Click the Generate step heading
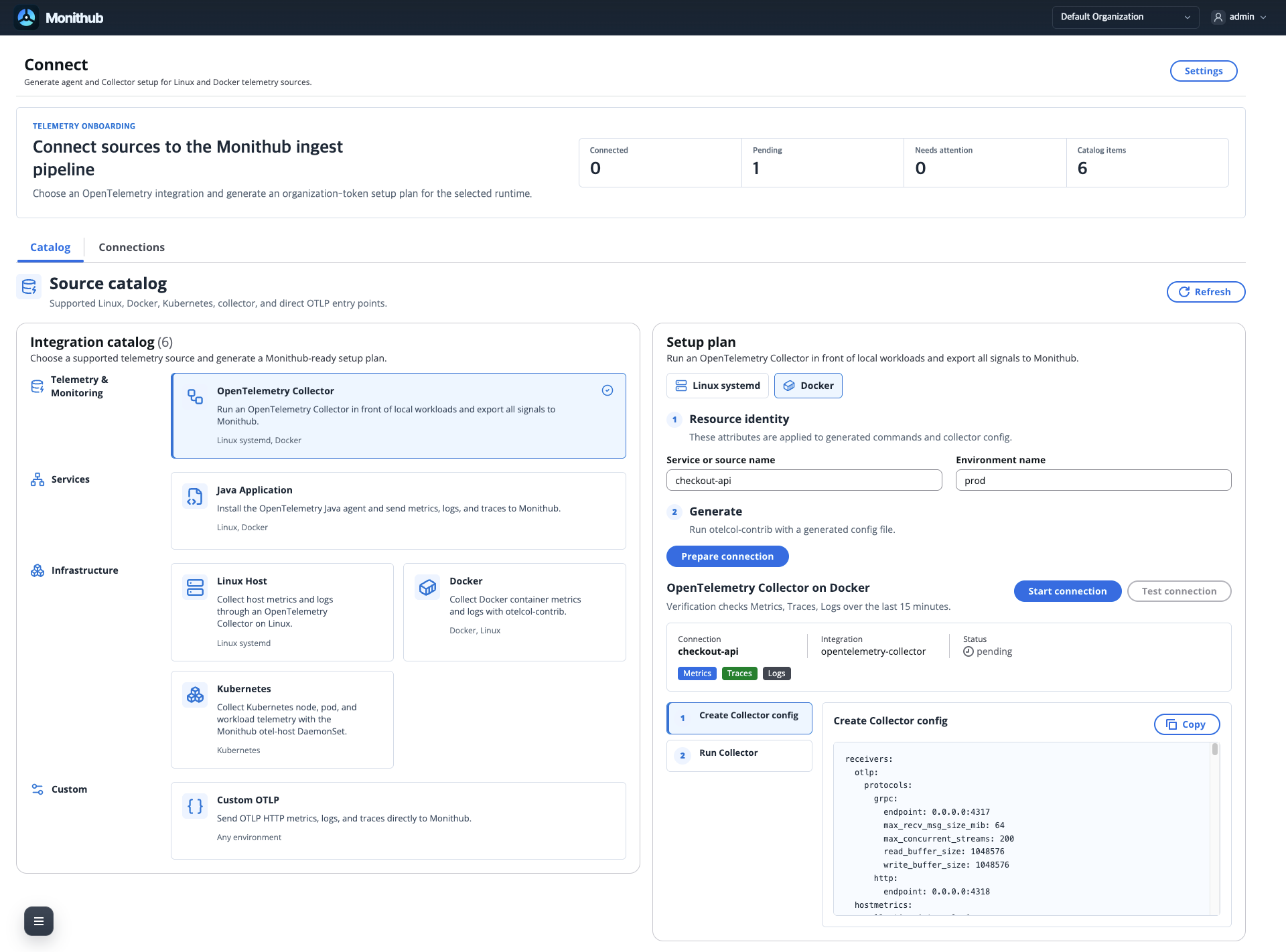The height and width of the screenshot is (952, 1286). [715, 511]
